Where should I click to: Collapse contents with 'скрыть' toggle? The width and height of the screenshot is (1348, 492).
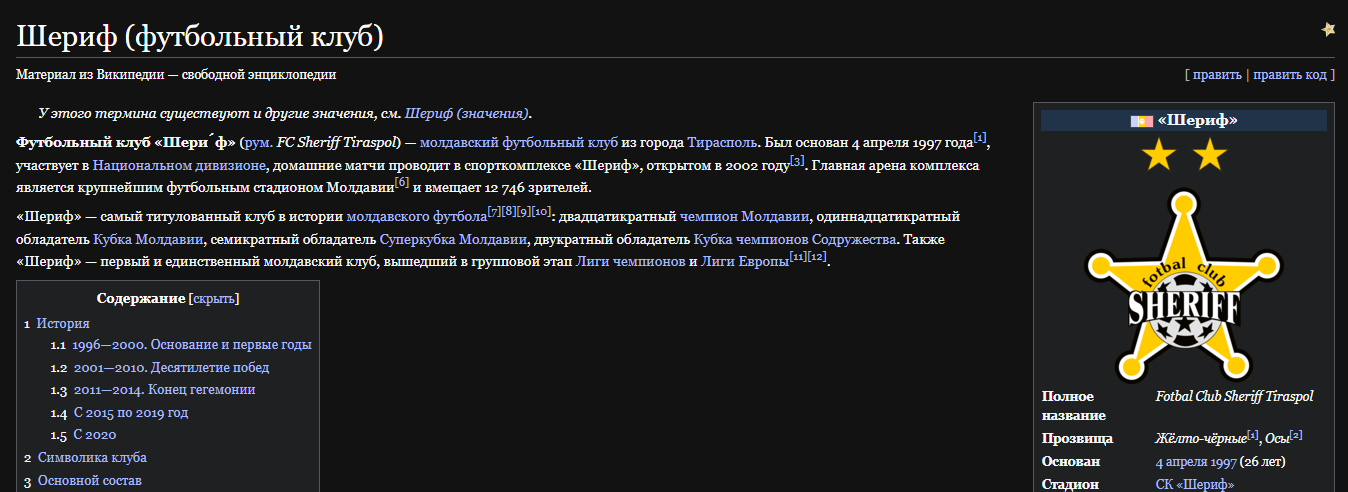pyautogui.click(x=213, y=298)
